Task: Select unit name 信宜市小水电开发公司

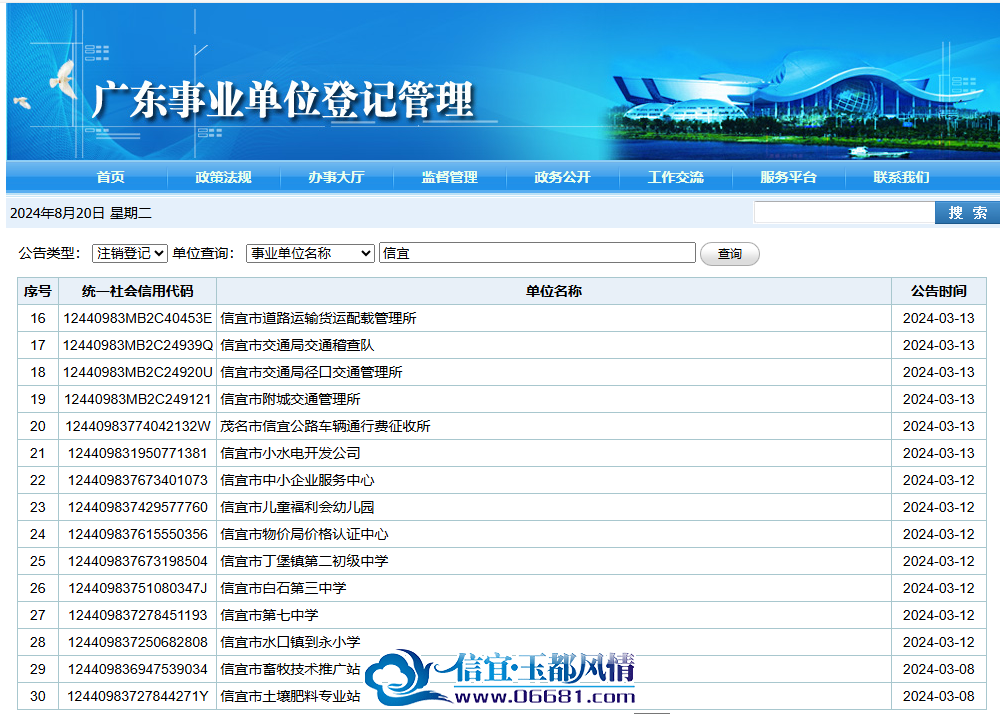Action: point(290,453)
